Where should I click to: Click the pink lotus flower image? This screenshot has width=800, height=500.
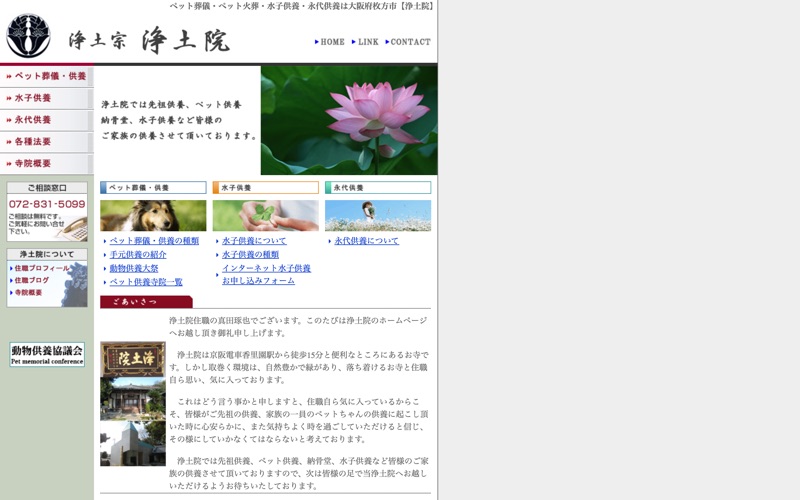[x=349, y=120]
